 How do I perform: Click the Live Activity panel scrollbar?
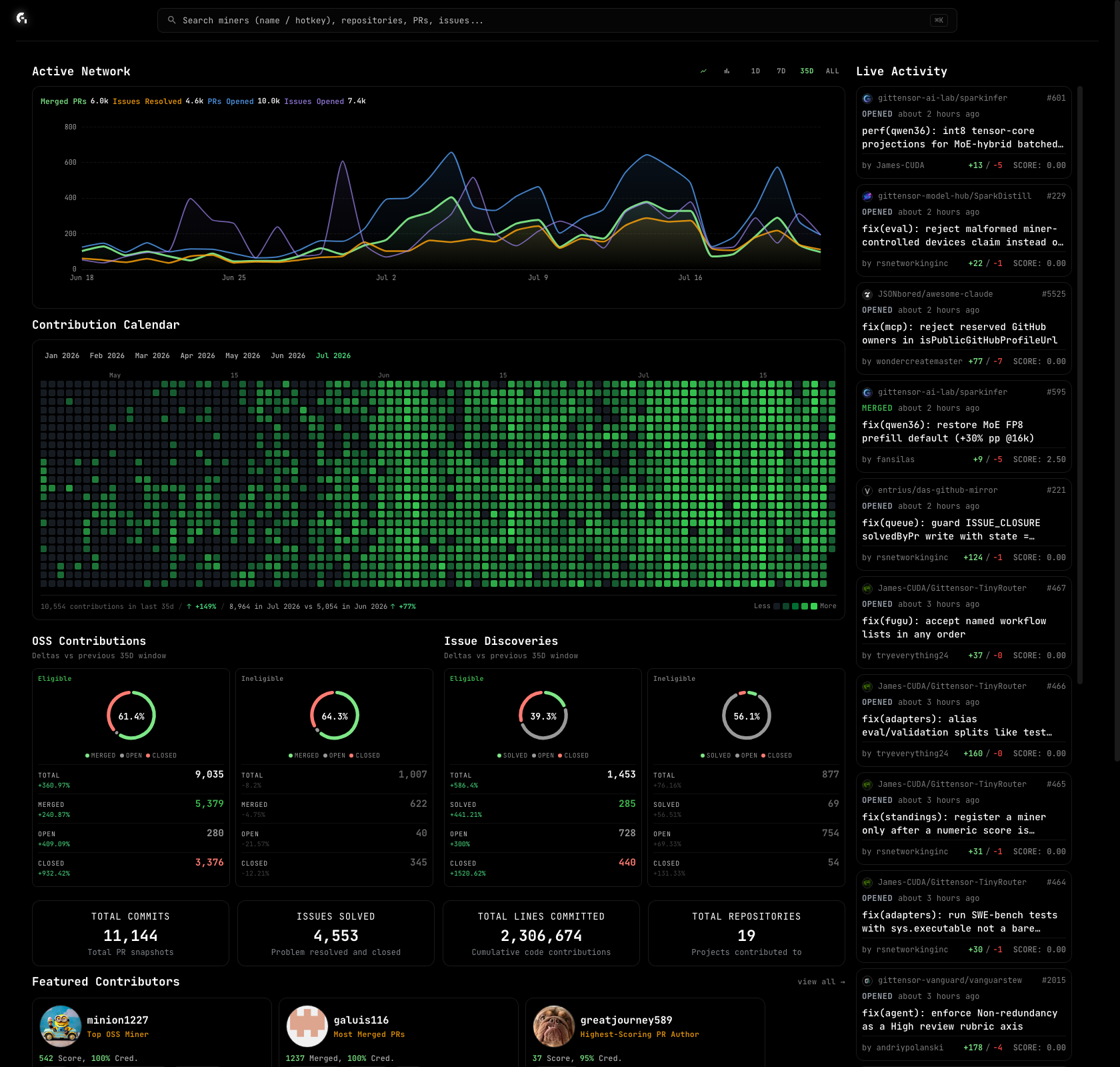[1079, 385]
